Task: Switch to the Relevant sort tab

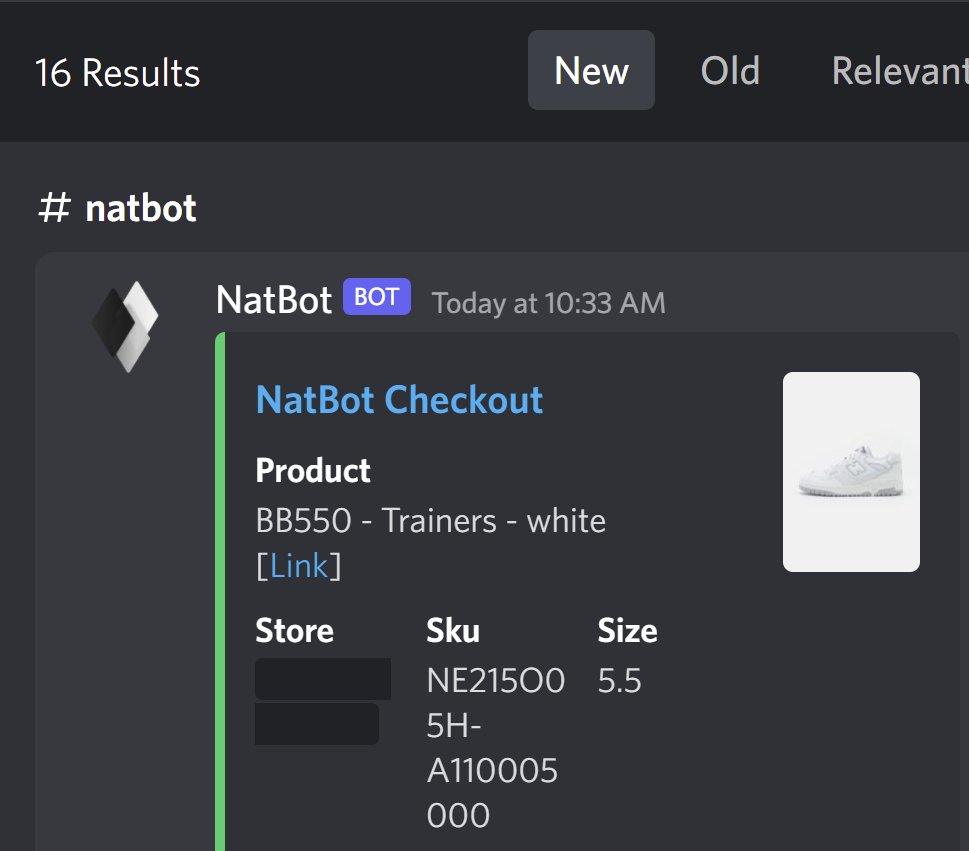Action: tap(900, 70)
